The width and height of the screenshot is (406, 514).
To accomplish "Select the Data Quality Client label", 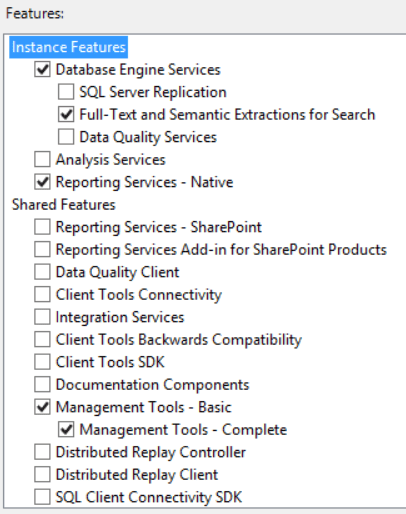I will 118,272.
